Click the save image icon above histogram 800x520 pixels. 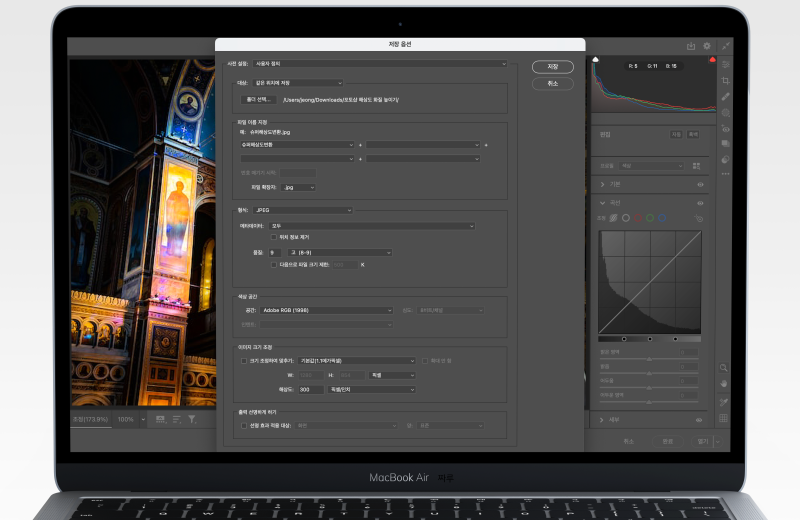click(691, 46)
